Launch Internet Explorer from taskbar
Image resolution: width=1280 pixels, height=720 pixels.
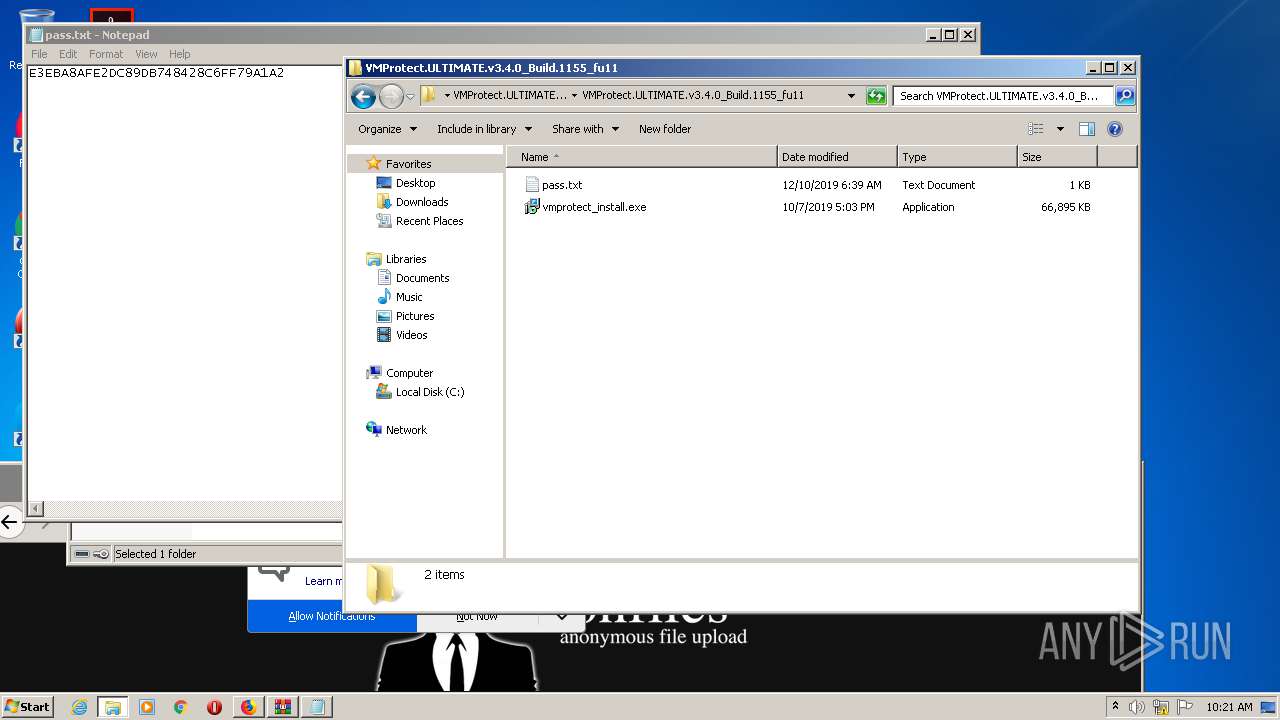(x=80, y=707)
